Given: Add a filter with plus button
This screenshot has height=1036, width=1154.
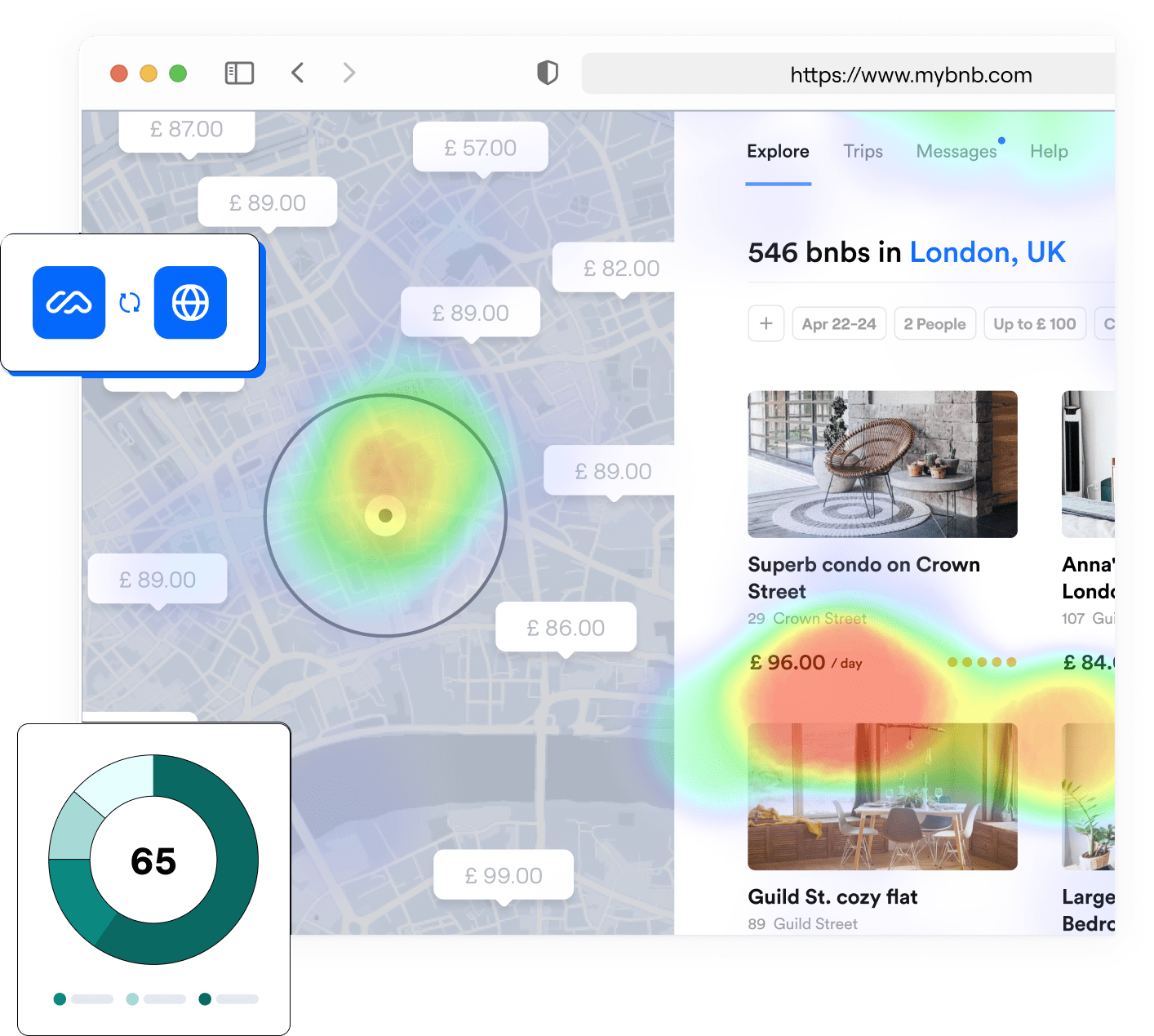Looking at the screenshot, I should pos(766,323).
